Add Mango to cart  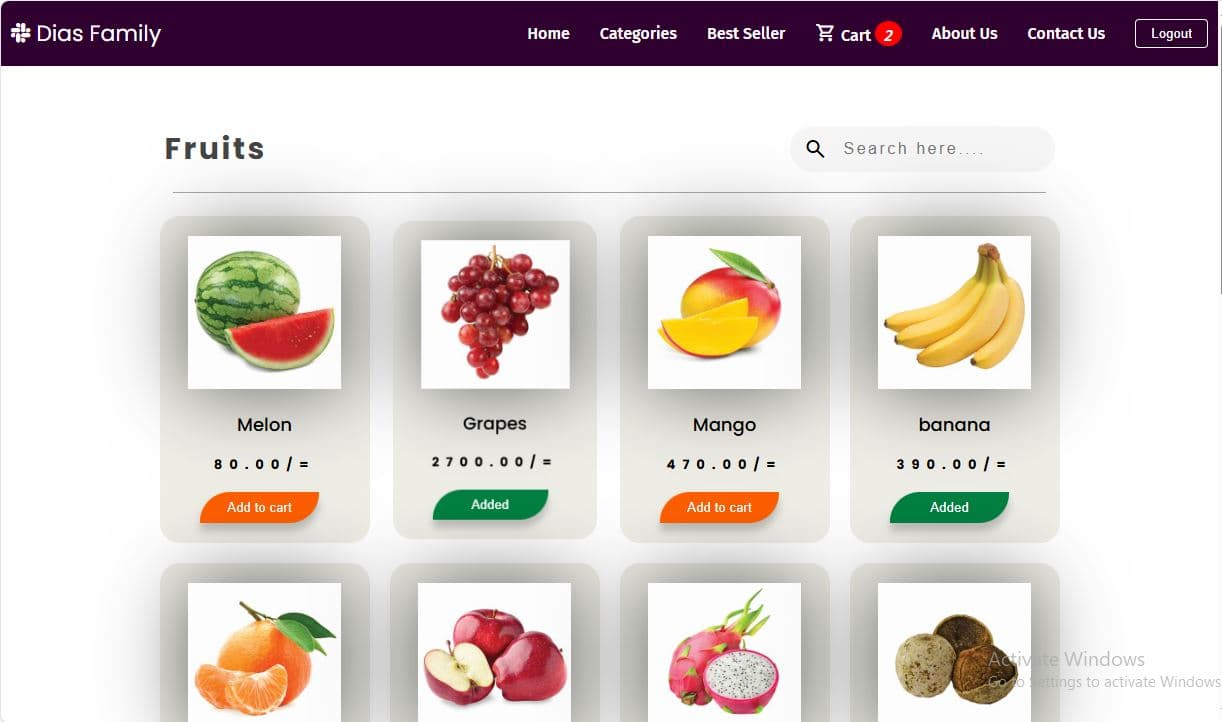click(719, 507)
